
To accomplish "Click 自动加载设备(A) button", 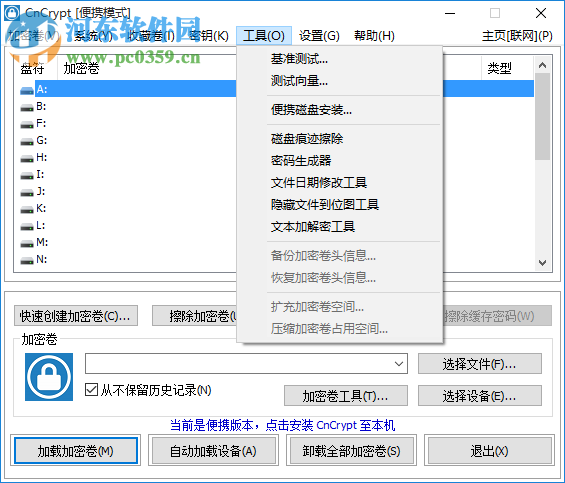I will click(213, 451).
